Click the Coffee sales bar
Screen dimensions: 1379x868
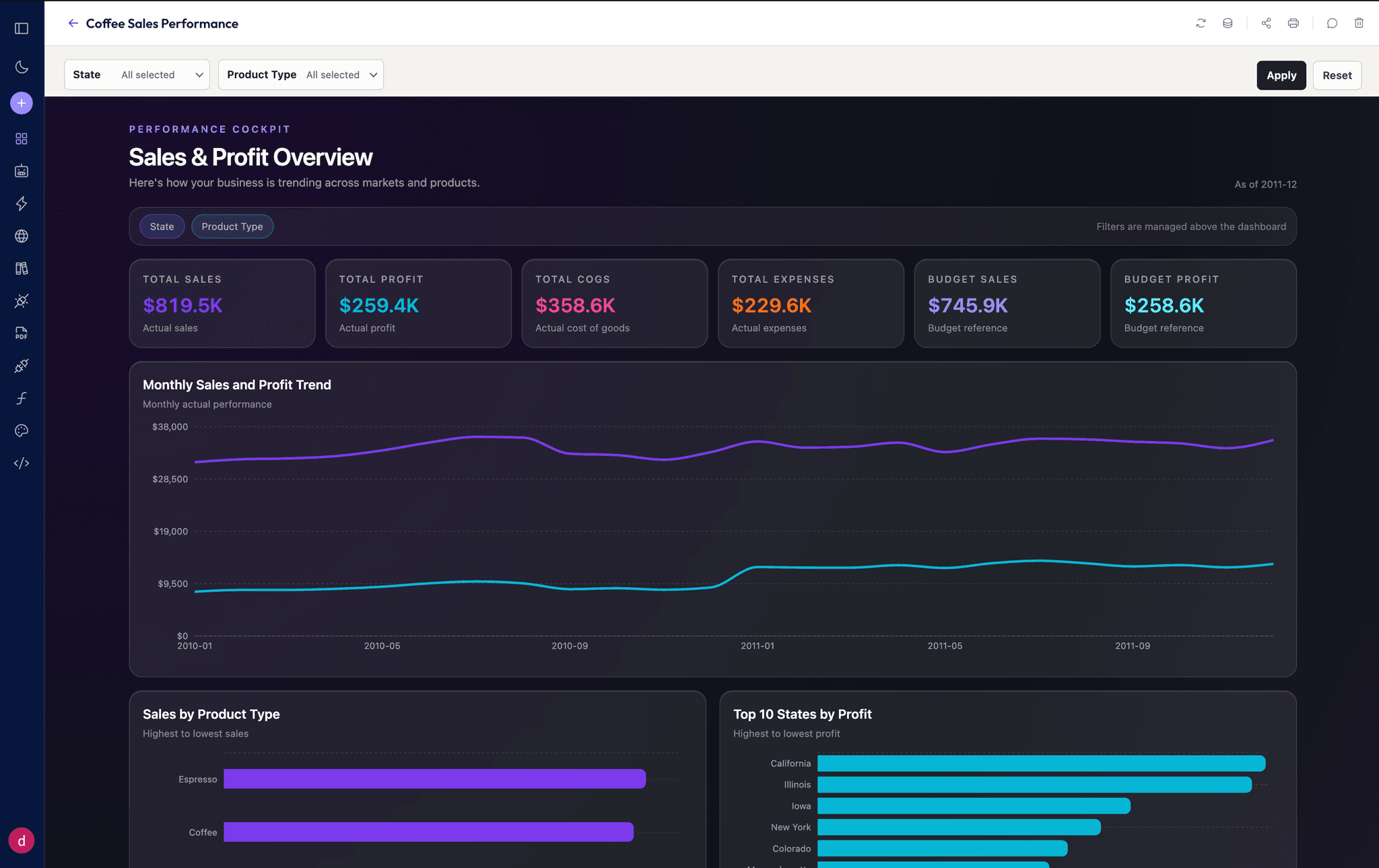pos(428,832)
